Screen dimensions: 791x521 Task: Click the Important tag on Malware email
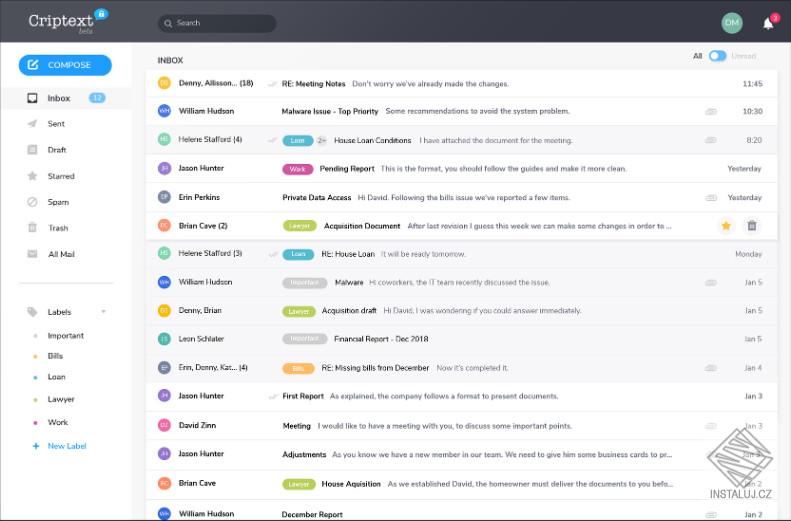pyautogui.click(x=305, y=283)
